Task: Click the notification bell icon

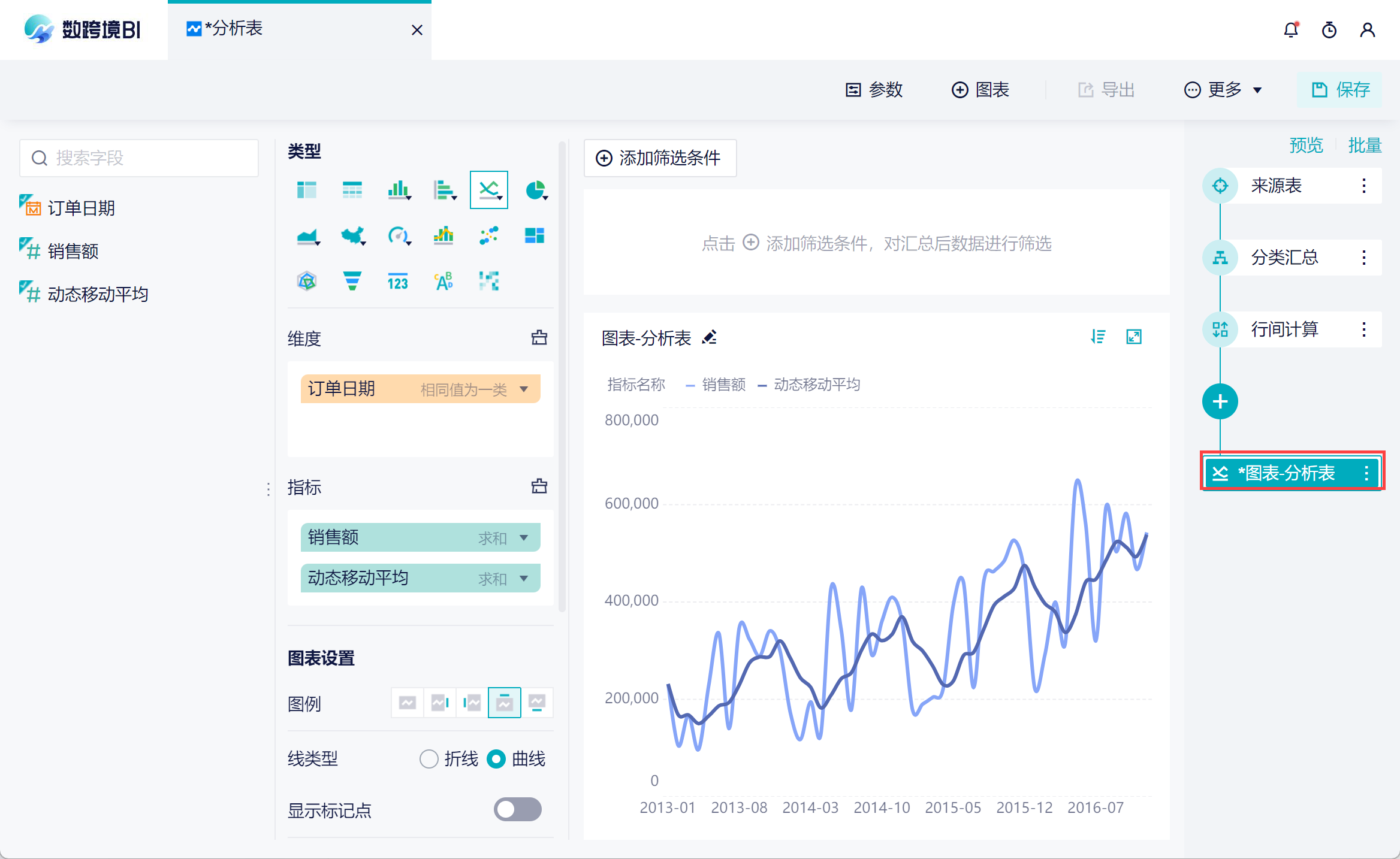Action: click(1291, 30)
